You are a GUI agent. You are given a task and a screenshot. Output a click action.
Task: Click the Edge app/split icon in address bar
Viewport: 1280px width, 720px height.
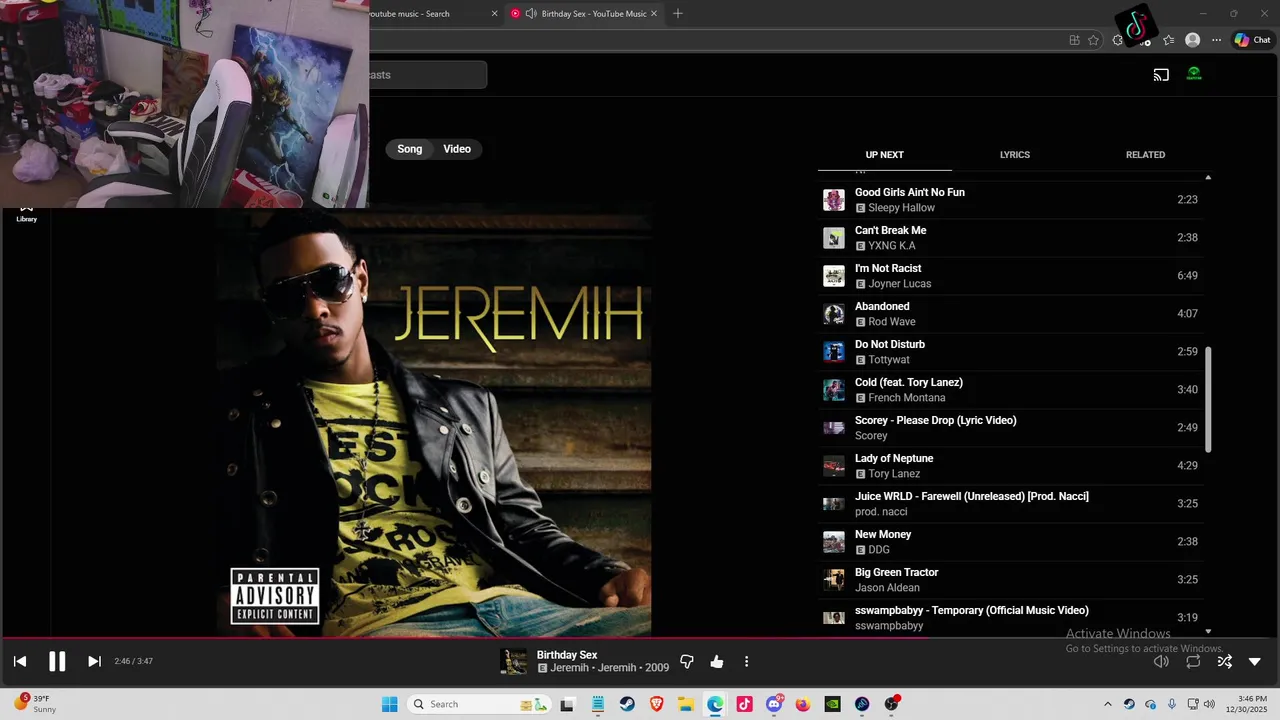[1074, 40]
